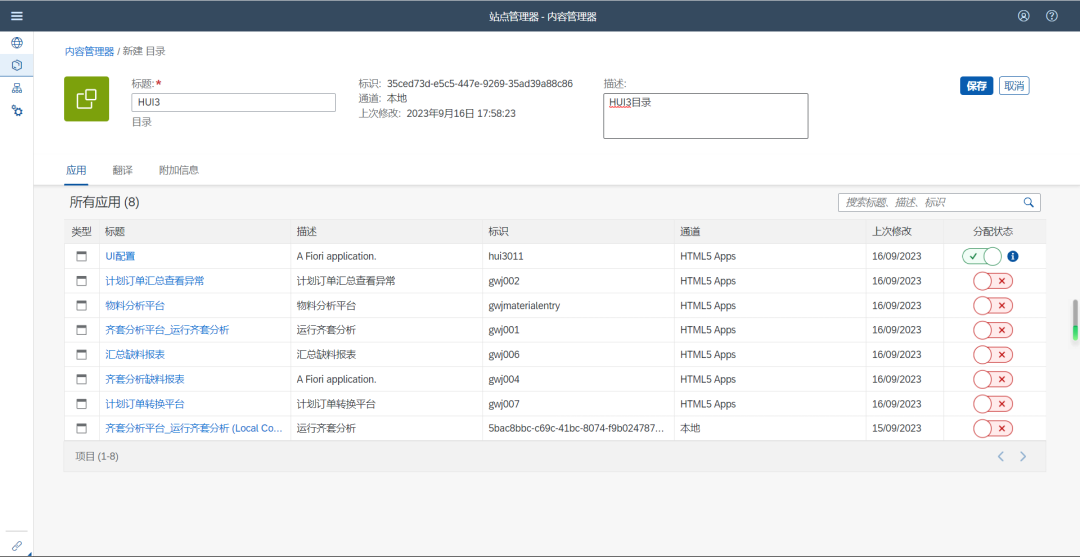
Task: Open the globe site directory icon
Action: click(x=17, y=43)
